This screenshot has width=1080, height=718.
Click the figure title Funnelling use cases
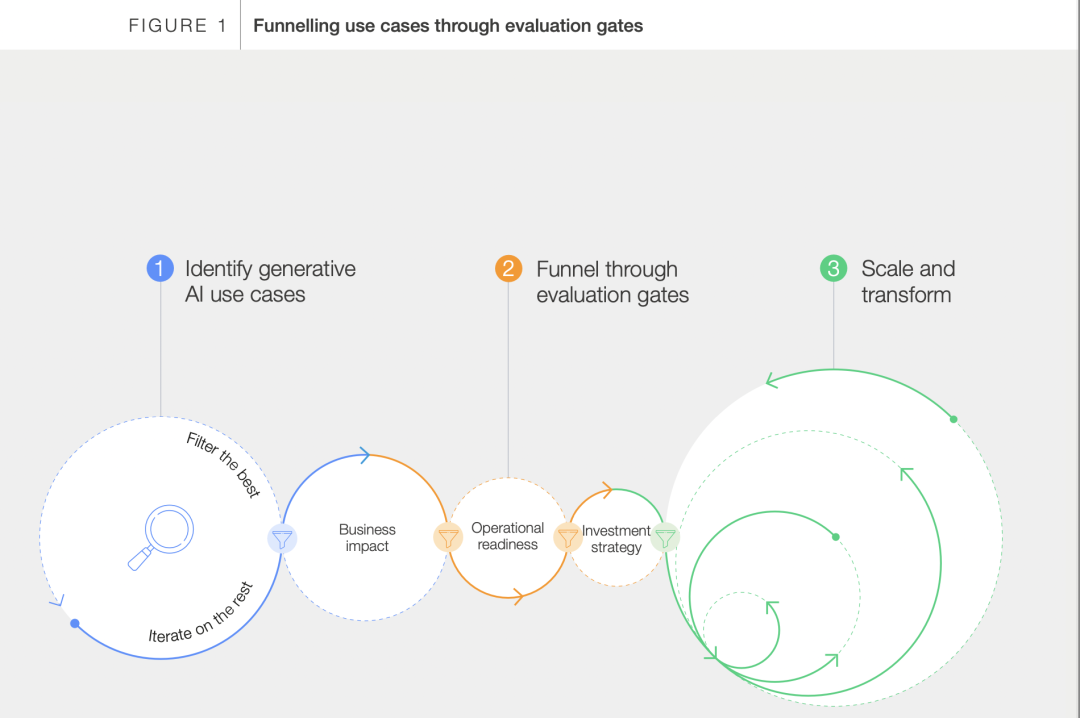click(448, 25)
